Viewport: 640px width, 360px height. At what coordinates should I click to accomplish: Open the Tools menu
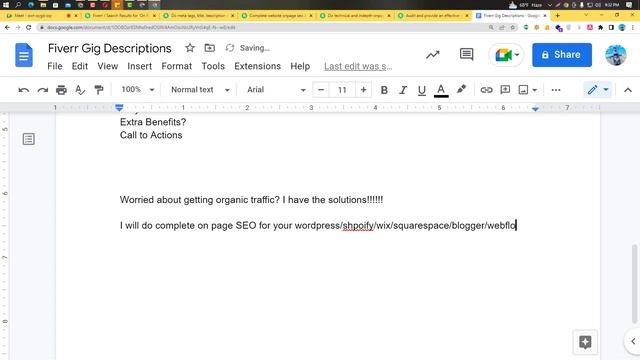point(213,66)
